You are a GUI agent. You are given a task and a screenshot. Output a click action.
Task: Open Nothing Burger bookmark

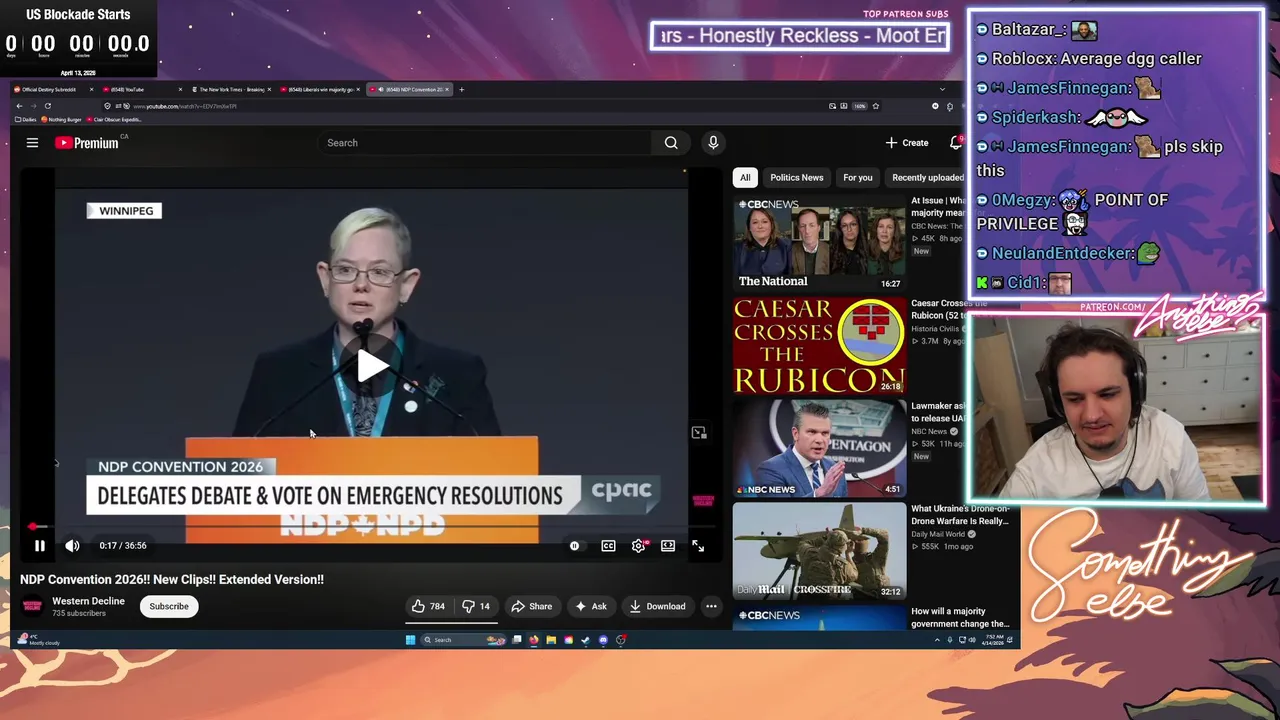click(x=62, y=119)
